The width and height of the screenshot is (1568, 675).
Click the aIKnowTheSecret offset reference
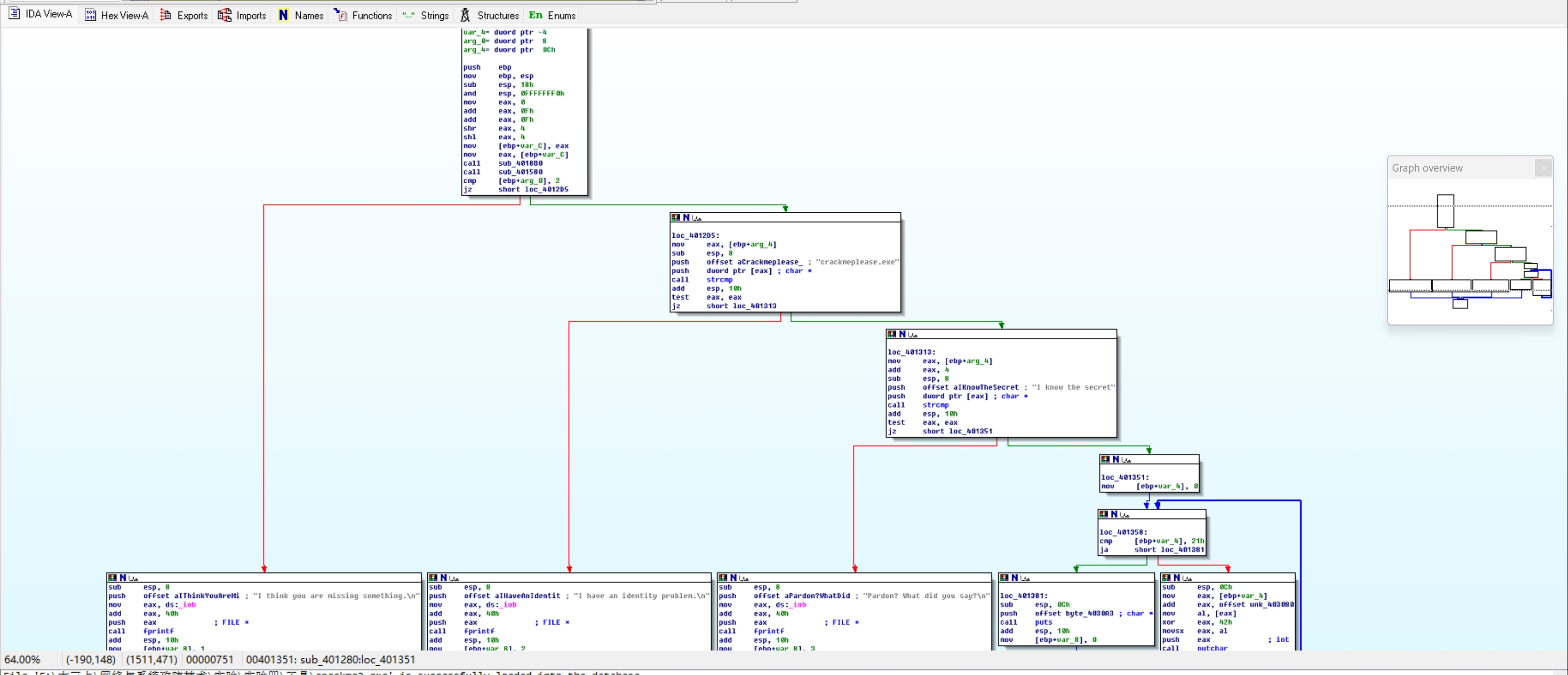(x=985, y=387)
